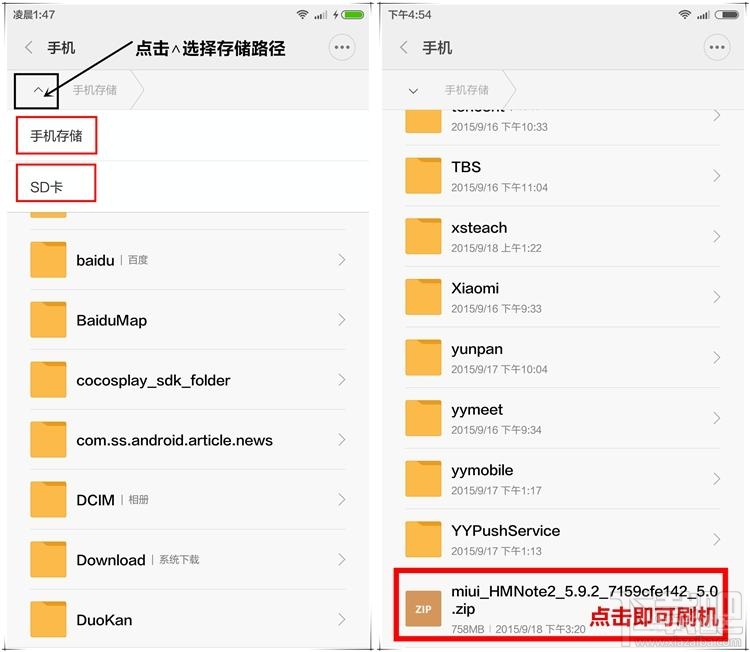Open miui_HMNote2 zip file to flash
This screenshot has height=652, width=750.
click(x=561, y=605)
